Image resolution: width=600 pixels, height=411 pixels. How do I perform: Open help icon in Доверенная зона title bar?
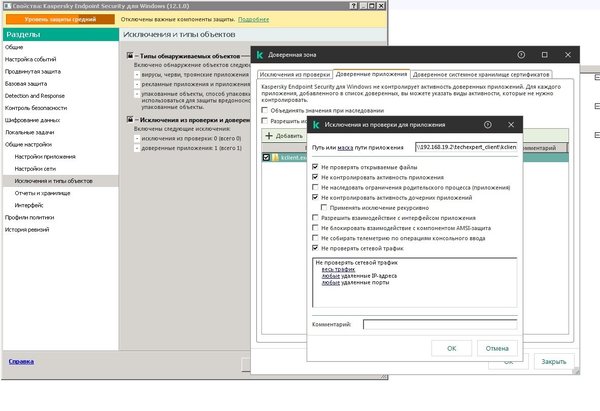click(x=521, y=55)
